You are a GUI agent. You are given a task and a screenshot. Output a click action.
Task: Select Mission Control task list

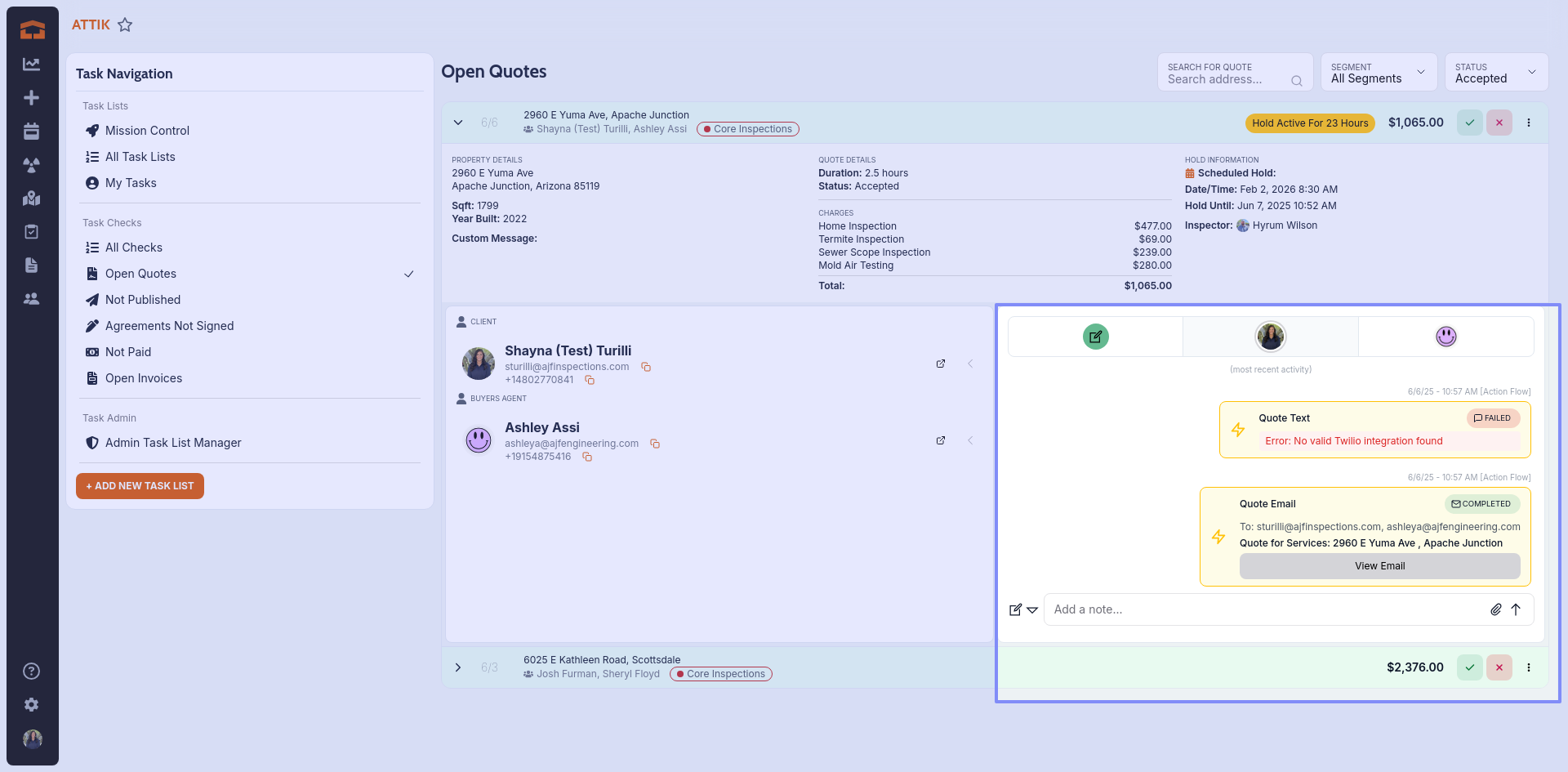point(147,131)
